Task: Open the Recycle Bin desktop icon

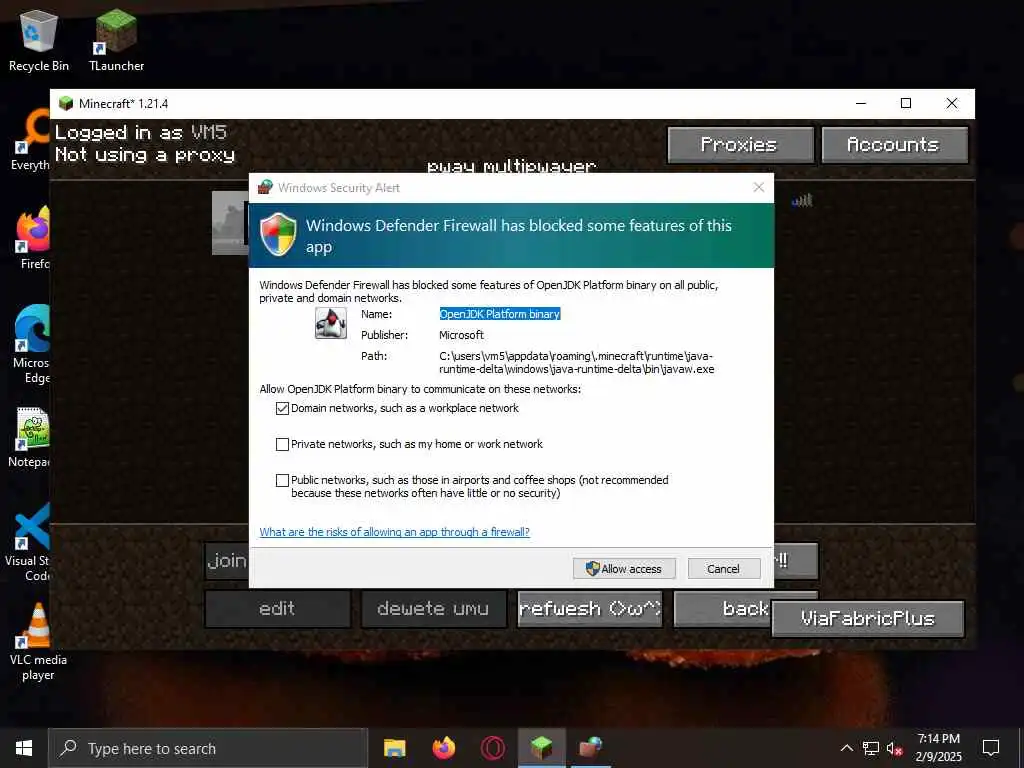Action: (39, 40)
